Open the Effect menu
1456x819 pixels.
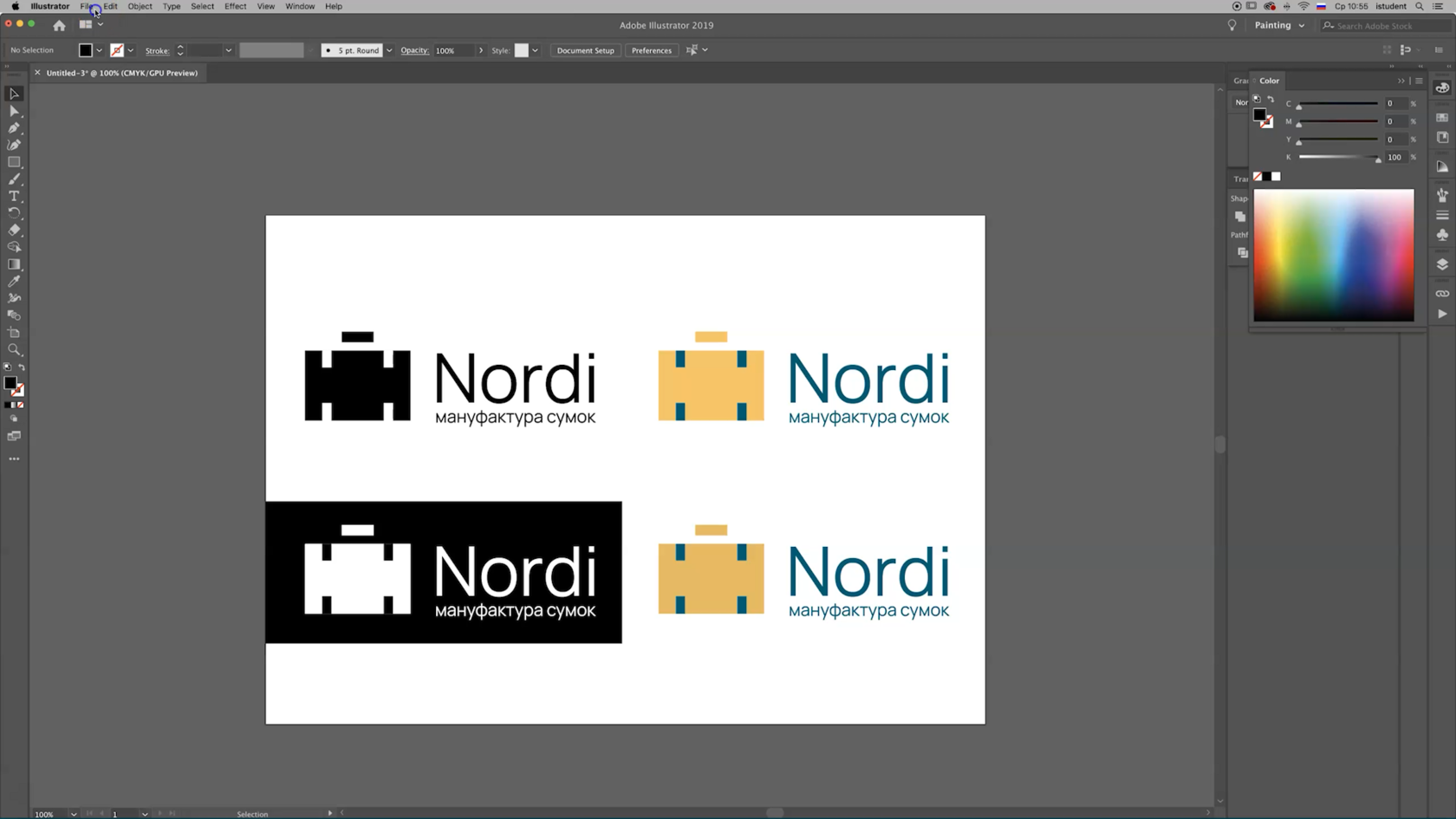(x=236, y=6)
